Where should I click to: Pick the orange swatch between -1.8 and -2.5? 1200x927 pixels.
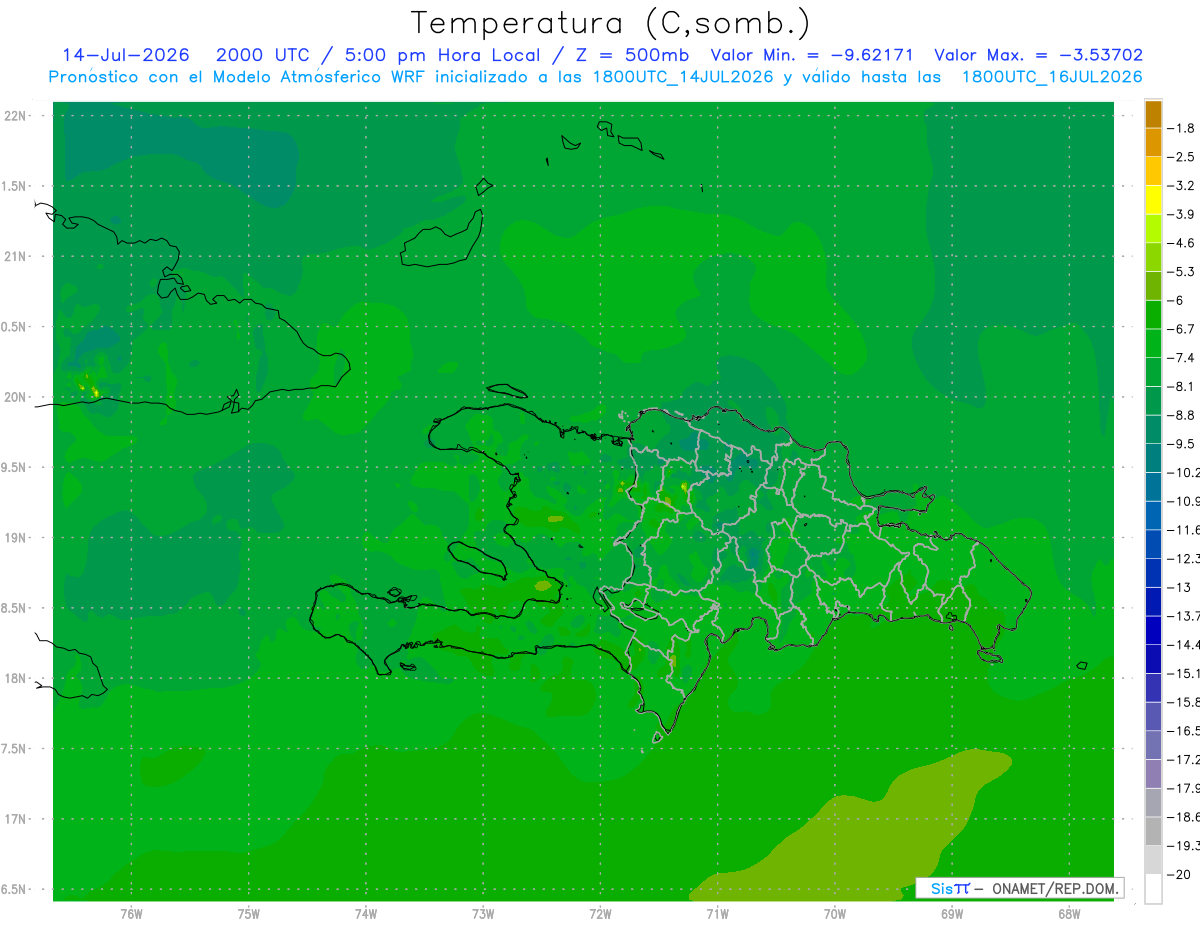click(x=1153, y=143)
